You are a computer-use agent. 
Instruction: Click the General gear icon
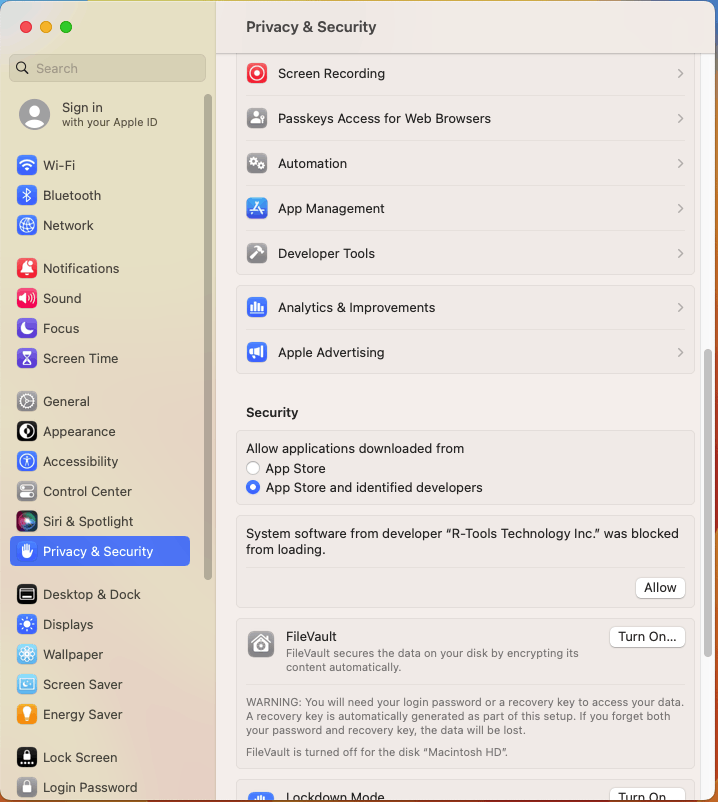(27, 402)
